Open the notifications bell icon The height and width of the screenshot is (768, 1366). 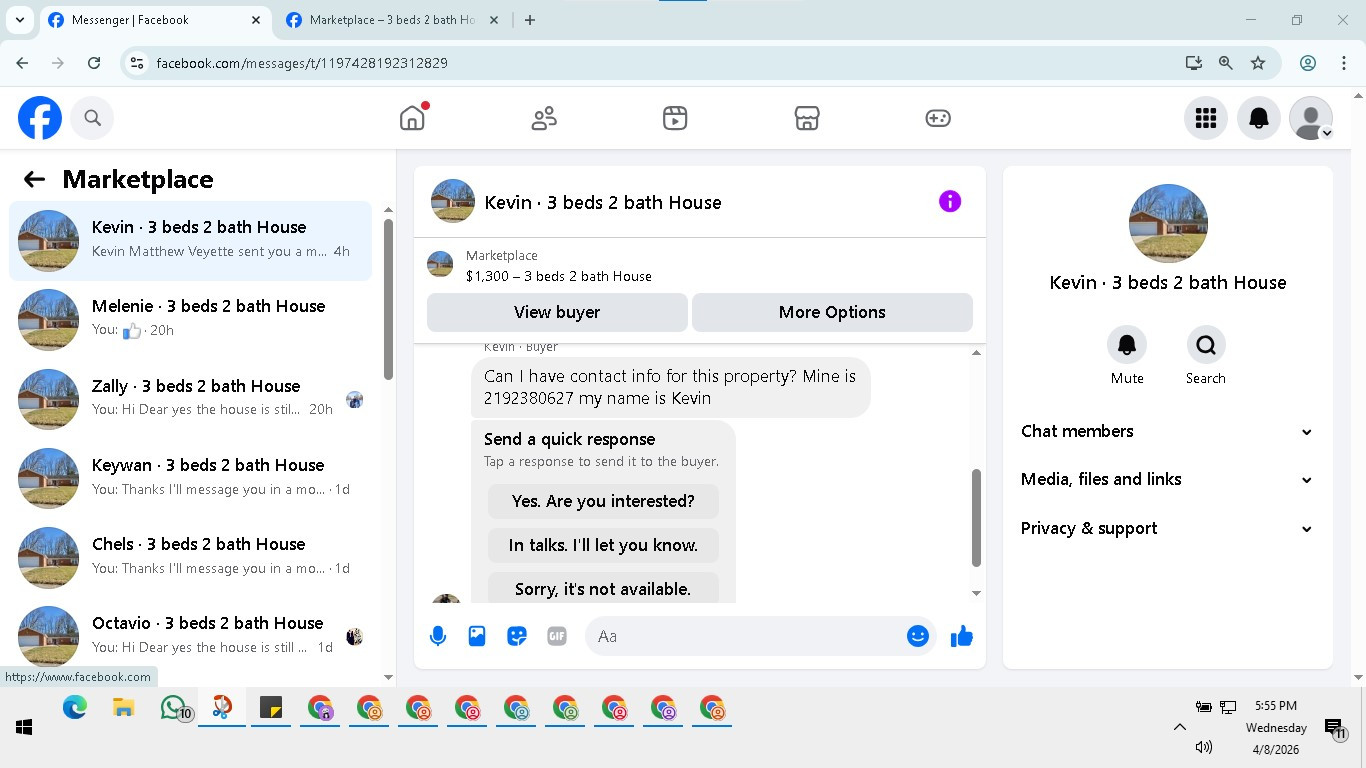(1259, 118)
